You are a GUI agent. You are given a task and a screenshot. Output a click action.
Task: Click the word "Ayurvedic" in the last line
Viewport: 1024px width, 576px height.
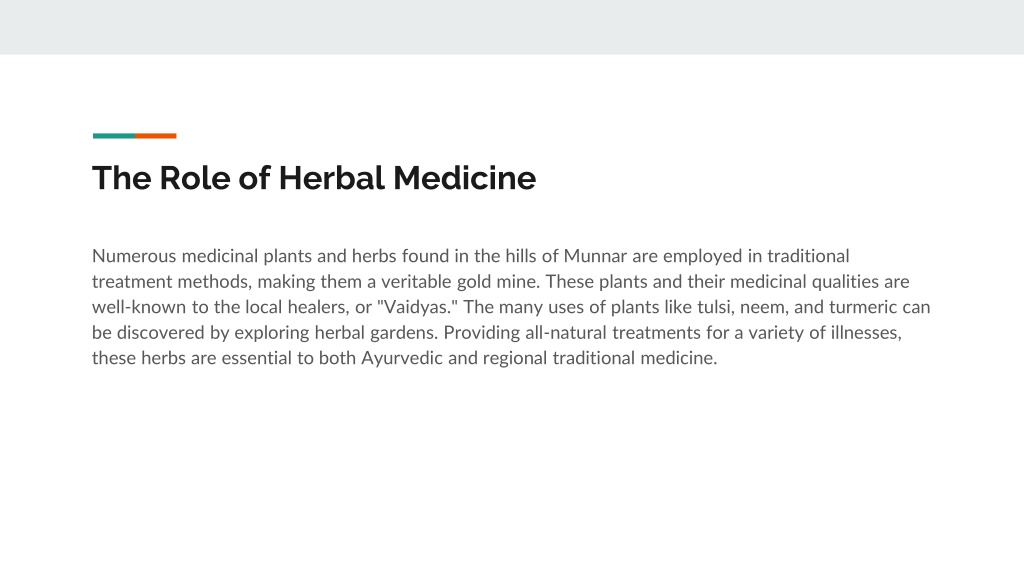pos(402,358)
